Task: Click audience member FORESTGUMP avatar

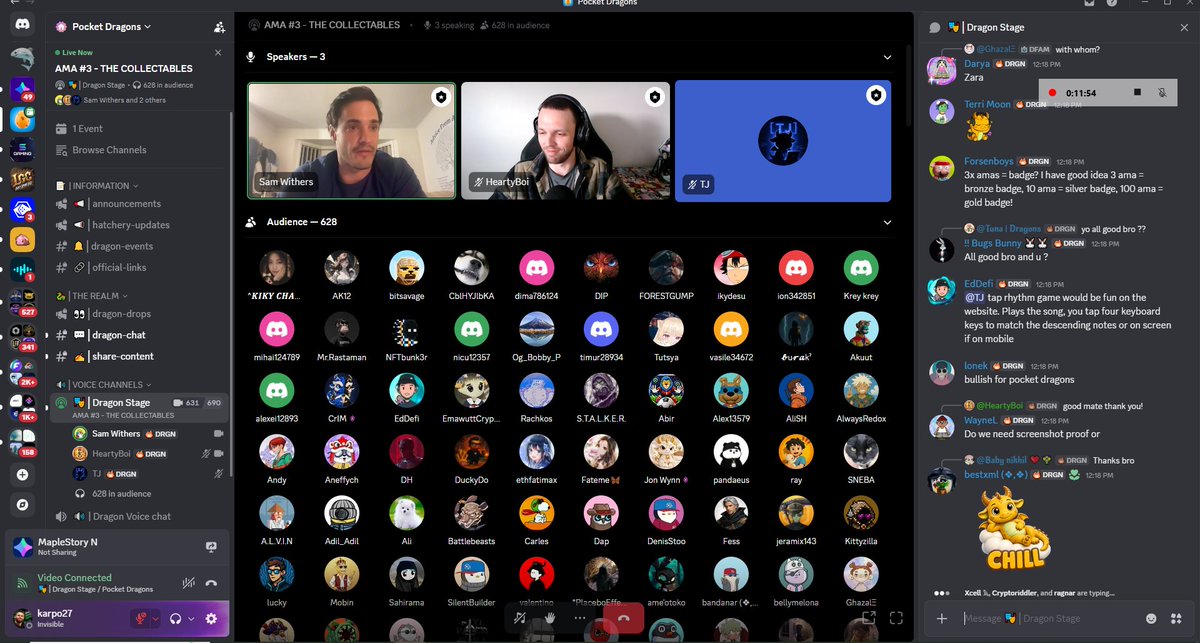Action: pos(666,267)
